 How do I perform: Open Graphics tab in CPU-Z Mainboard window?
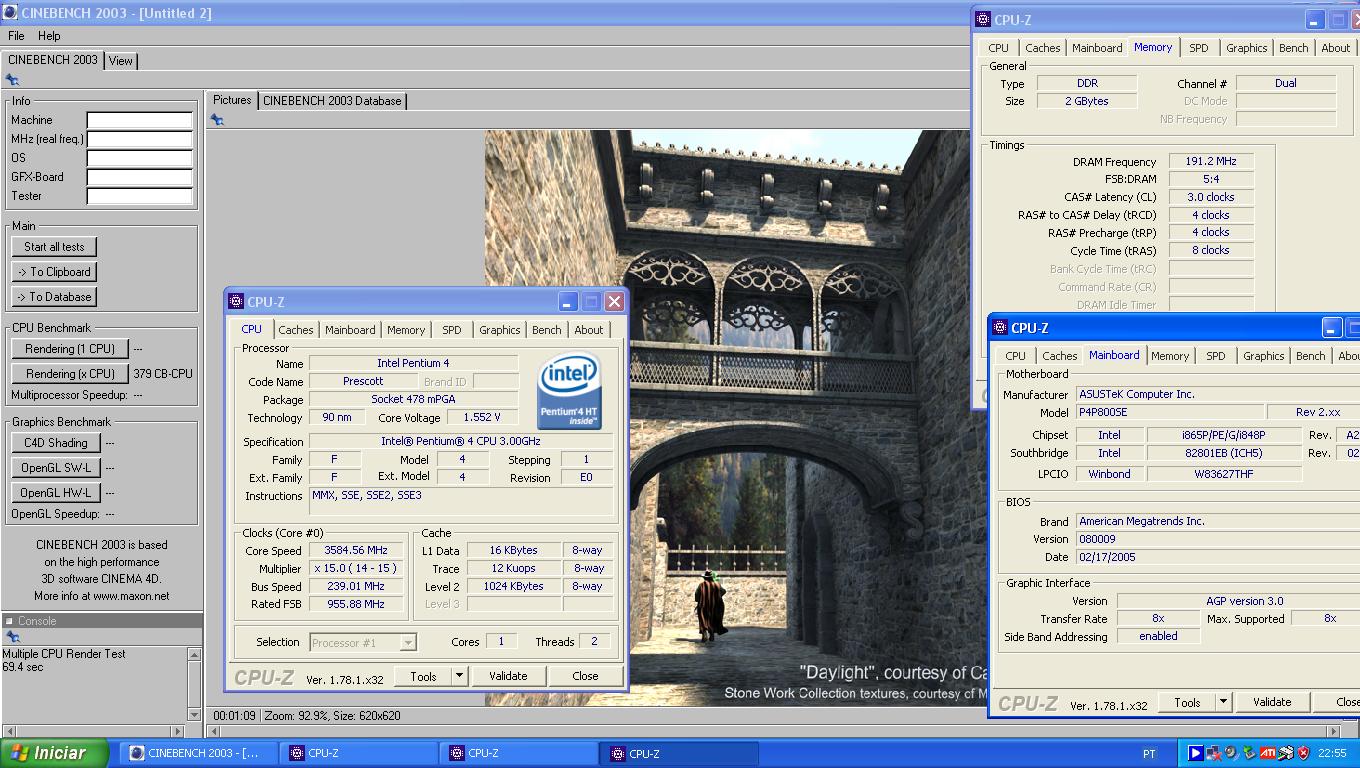pyautogui.click(x=1263, y=356)
